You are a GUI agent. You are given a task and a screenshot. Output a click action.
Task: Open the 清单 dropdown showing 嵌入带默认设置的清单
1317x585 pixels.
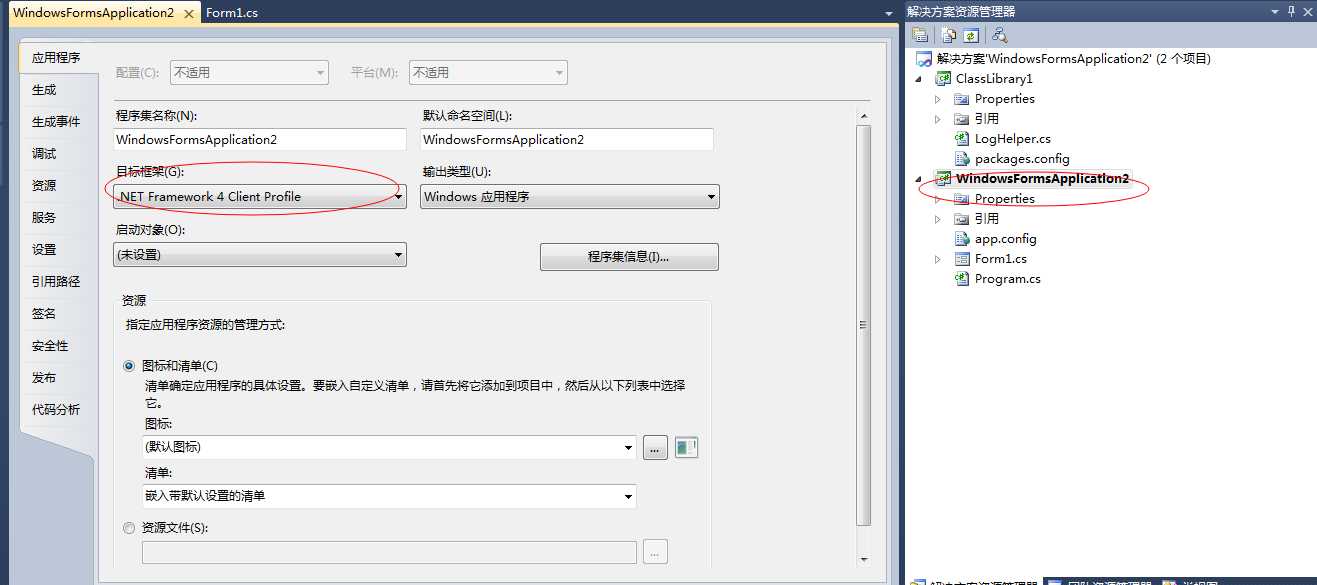coord(389,496)
